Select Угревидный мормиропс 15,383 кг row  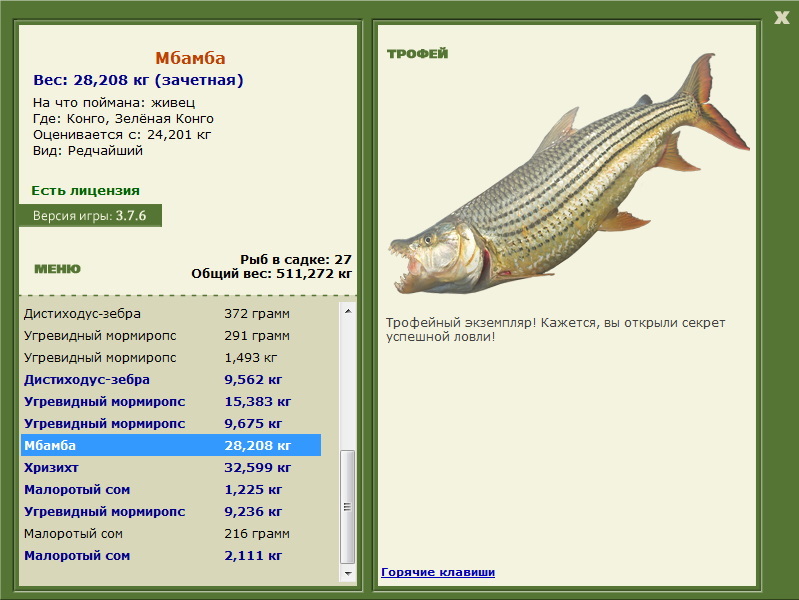(x=171, y=402)
